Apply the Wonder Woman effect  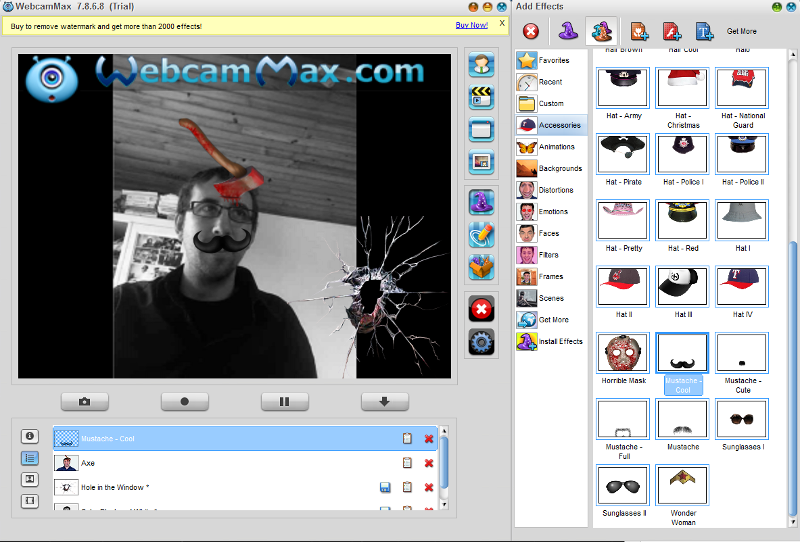tap(682, 485)
